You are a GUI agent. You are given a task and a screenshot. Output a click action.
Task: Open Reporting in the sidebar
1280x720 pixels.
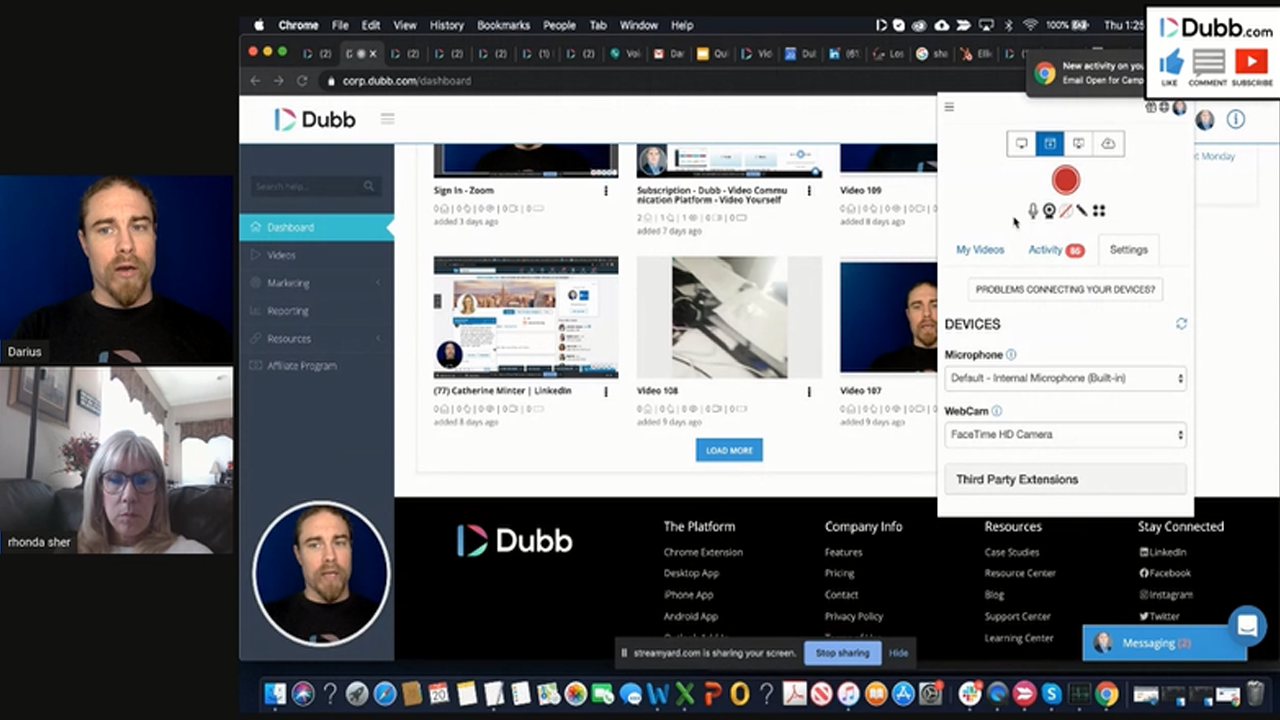click(317, 311)
